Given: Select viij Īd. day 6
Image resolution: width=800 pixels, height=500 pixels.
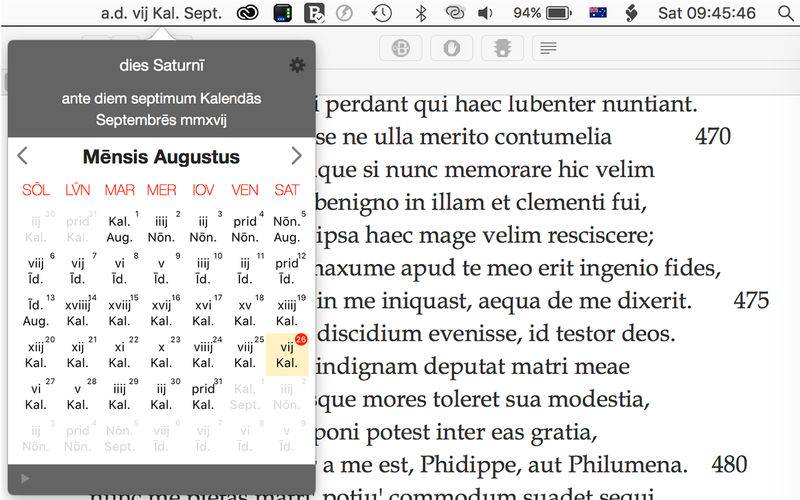Looking at the screenshot, I should pyautogui.click(x=36, y=271).
